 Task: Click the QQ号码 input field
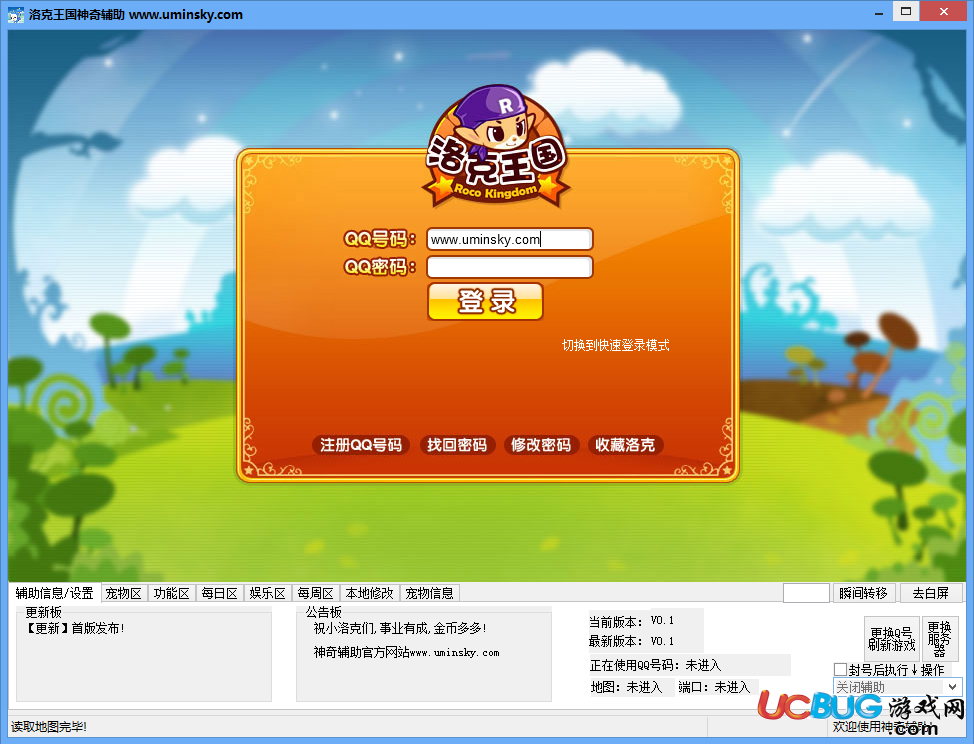(x=509, y=239)
